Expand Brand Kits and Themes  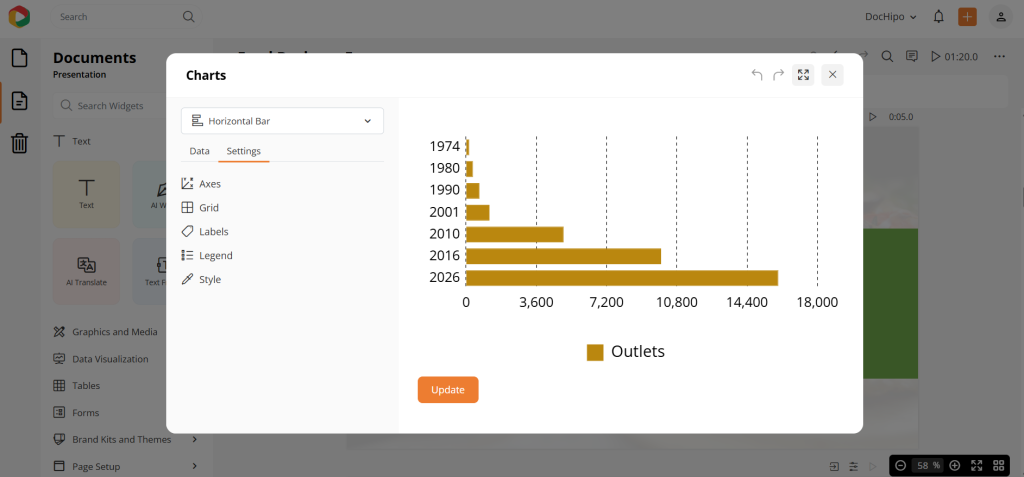125,439
